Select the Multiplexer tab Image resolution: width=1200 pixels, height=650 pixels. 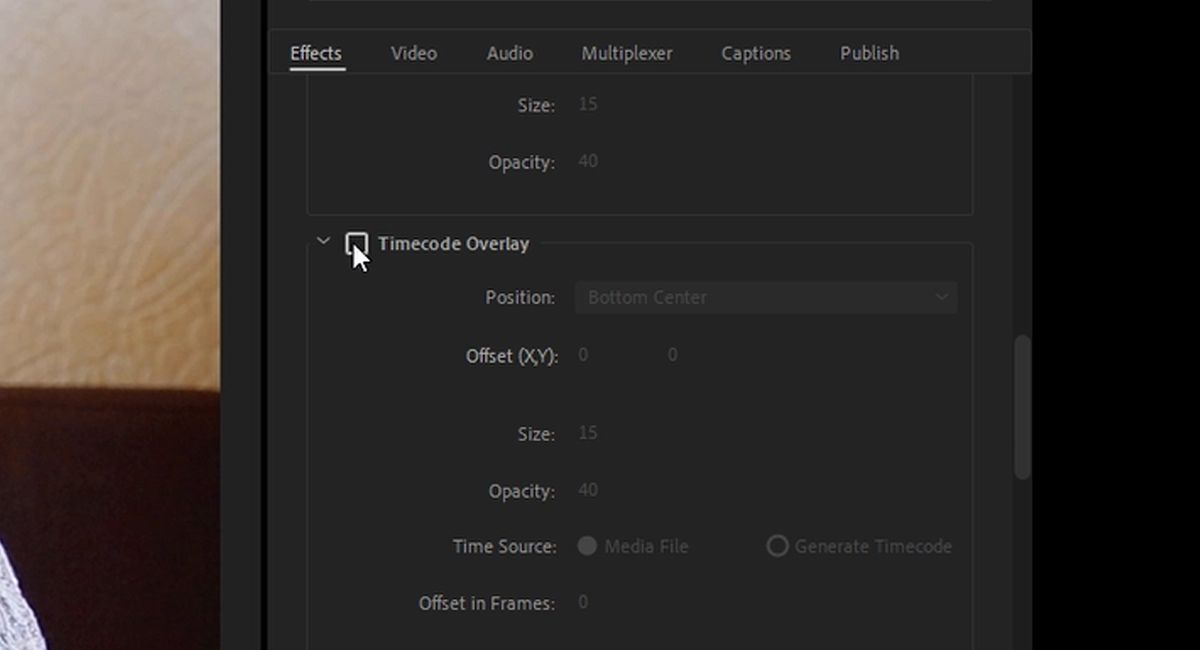627,53
